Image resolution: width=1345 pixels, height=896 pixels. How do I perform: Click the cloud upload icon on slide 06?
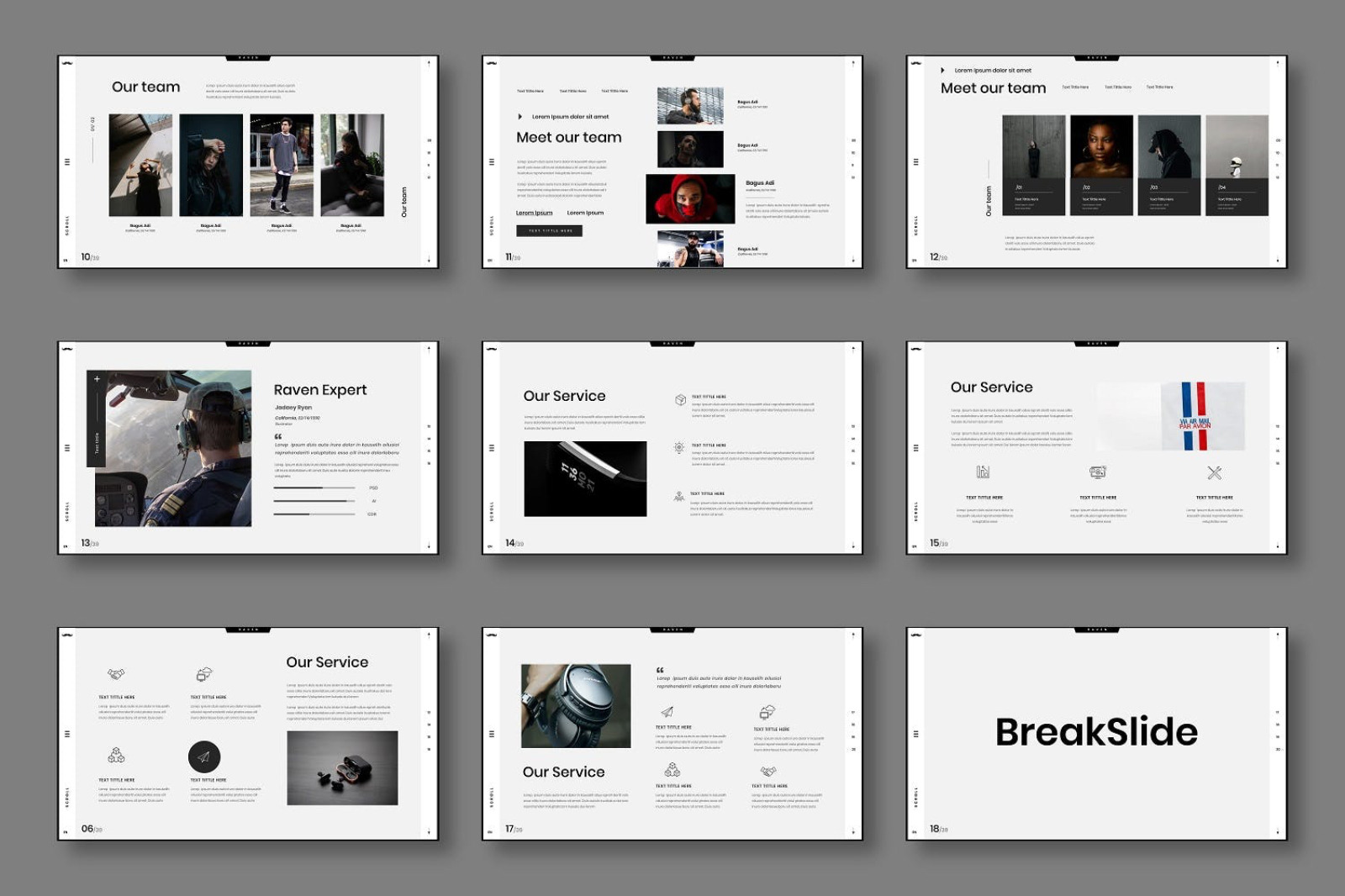tap(205, 674)
